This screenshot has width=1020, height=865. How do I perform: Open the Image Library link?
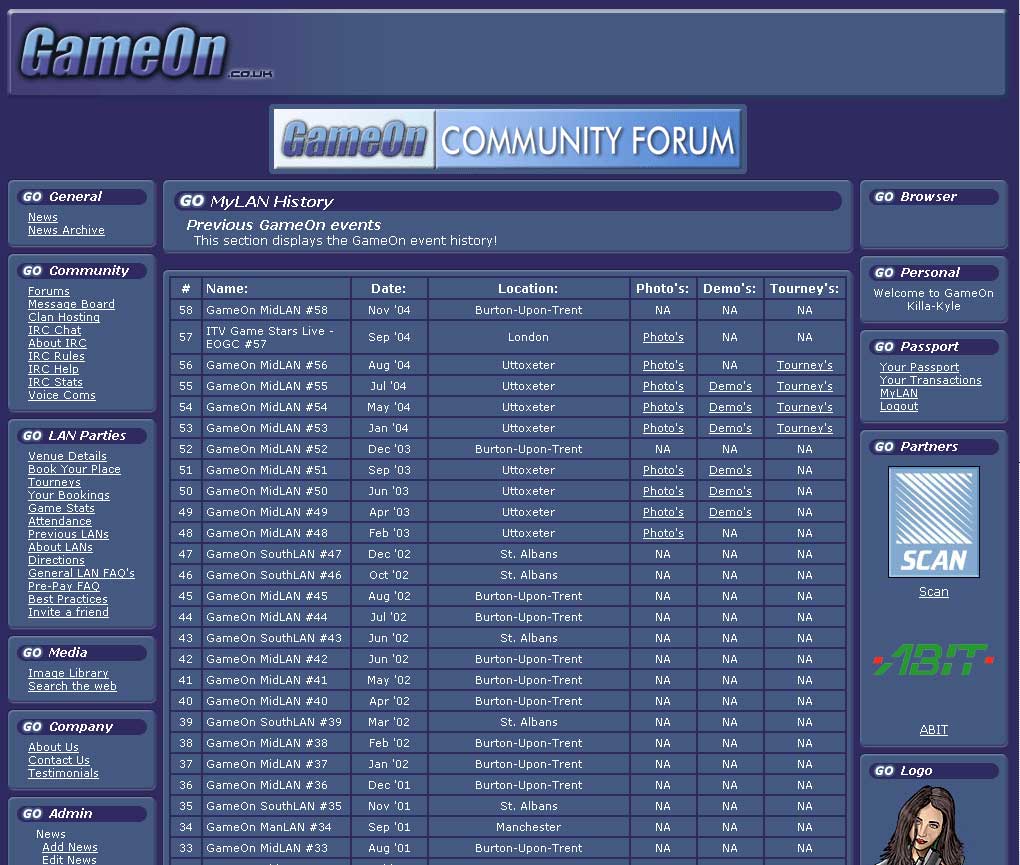(68, 674)
